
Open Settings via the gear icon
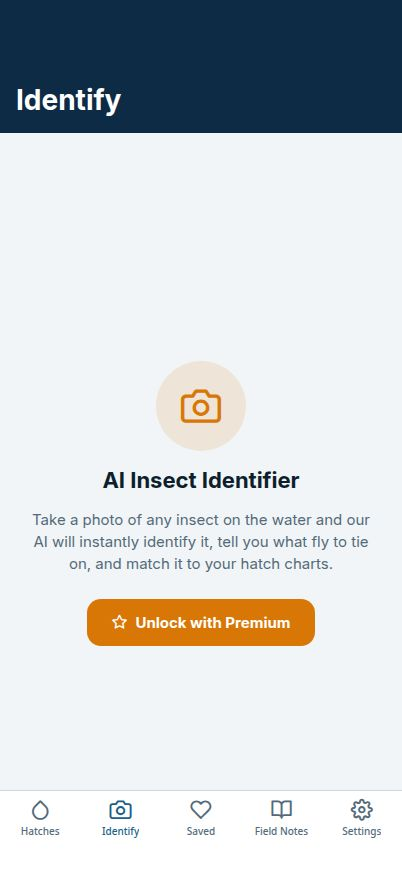(361, 810)
